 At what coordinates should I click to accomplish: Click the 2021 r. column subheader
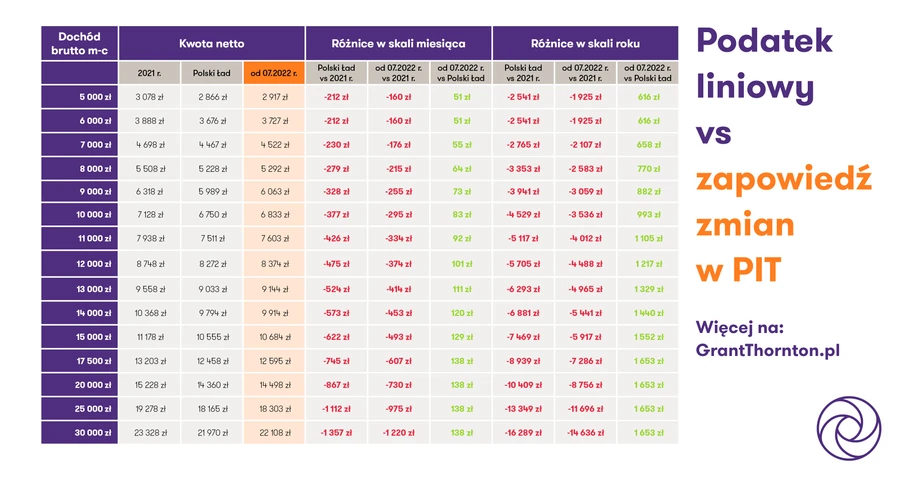pyautogui.click(x=149, y=73)
